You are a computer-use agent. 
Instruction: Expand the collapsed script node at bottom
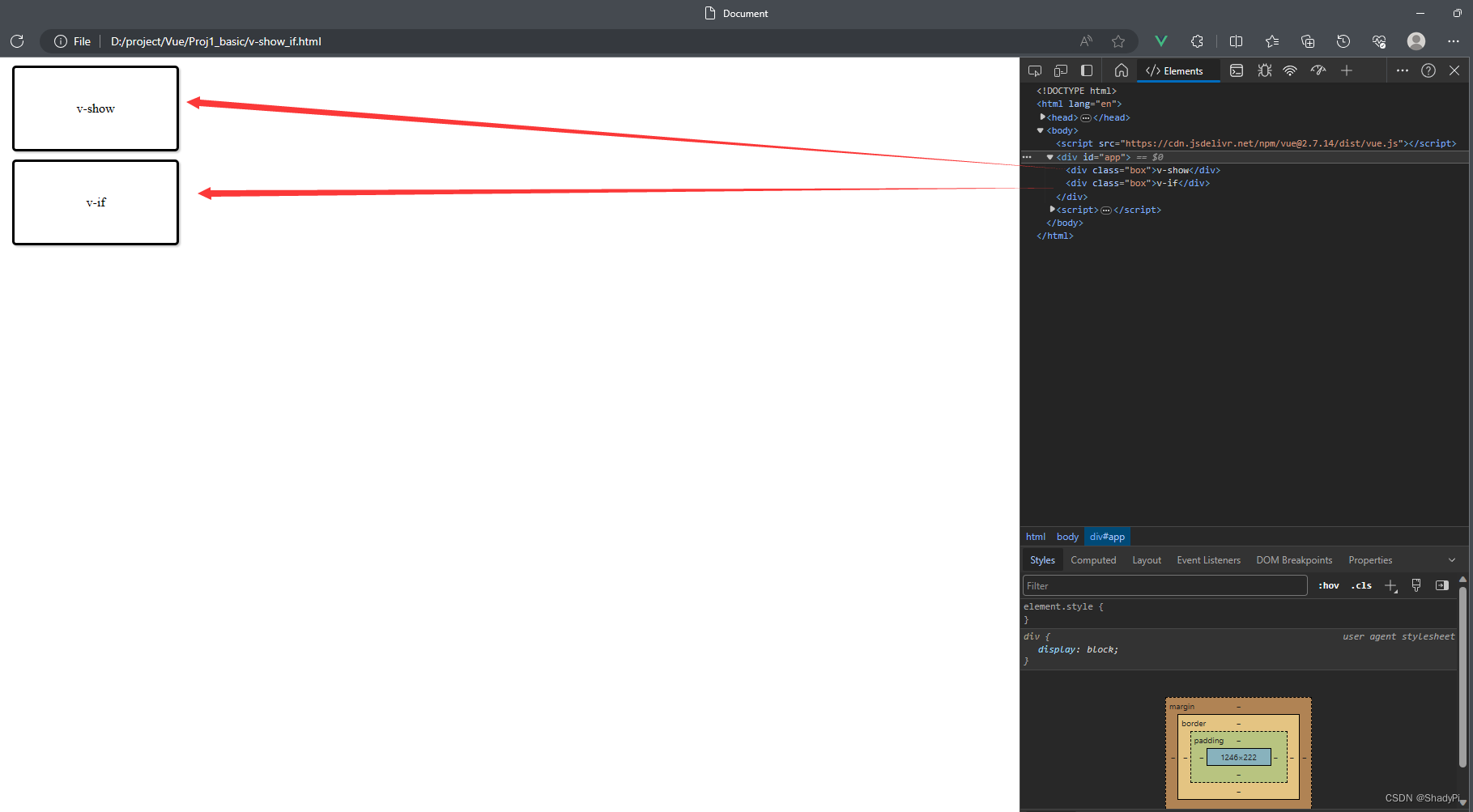tap(1052, 210)
